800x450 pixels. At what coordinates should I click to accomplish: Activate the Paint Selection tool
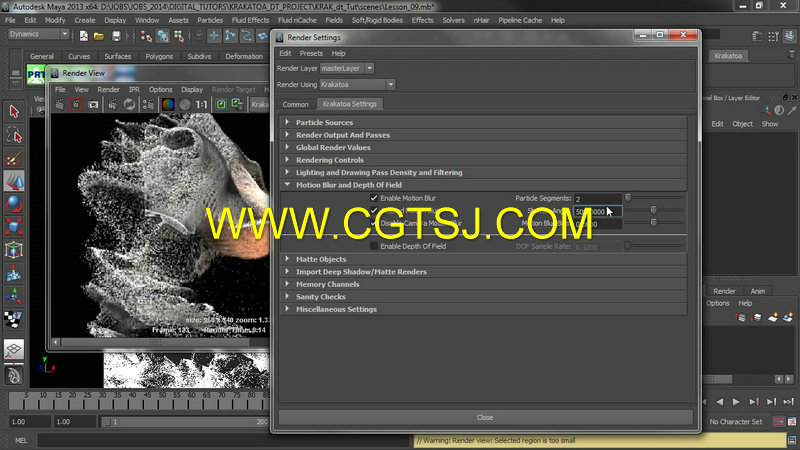click(x=14, y=158)
